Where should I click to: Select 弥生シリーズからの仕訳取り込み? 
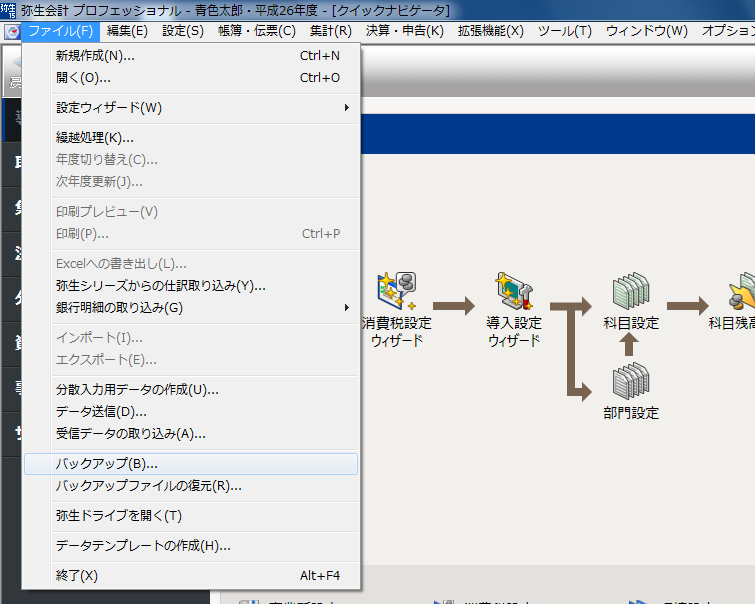pos(161,285)
